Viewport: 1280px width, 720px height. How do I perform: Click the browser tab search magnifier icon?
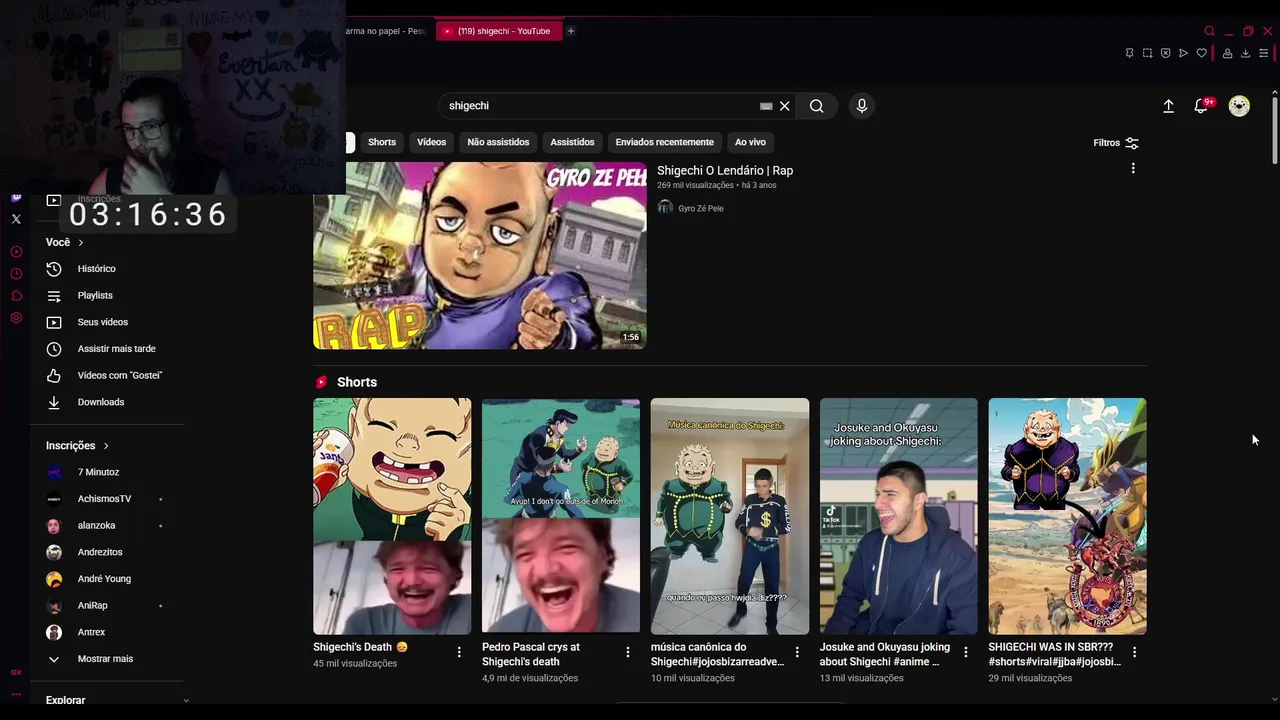pos(1209,31)
